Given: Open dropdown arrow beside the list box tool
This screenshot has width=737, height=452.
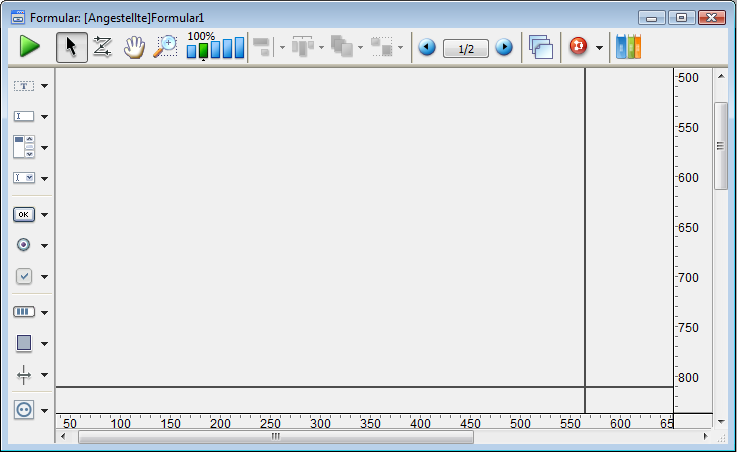Looking at the screenshot, I should click(x=45, y=148).
